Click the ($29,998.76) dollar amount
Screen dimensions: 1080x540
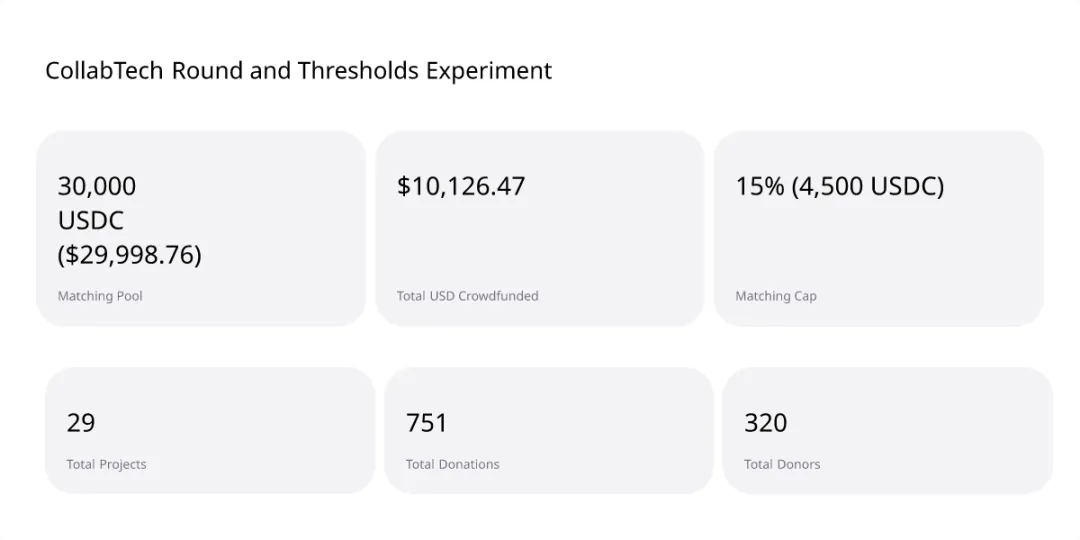coord(130,255)
